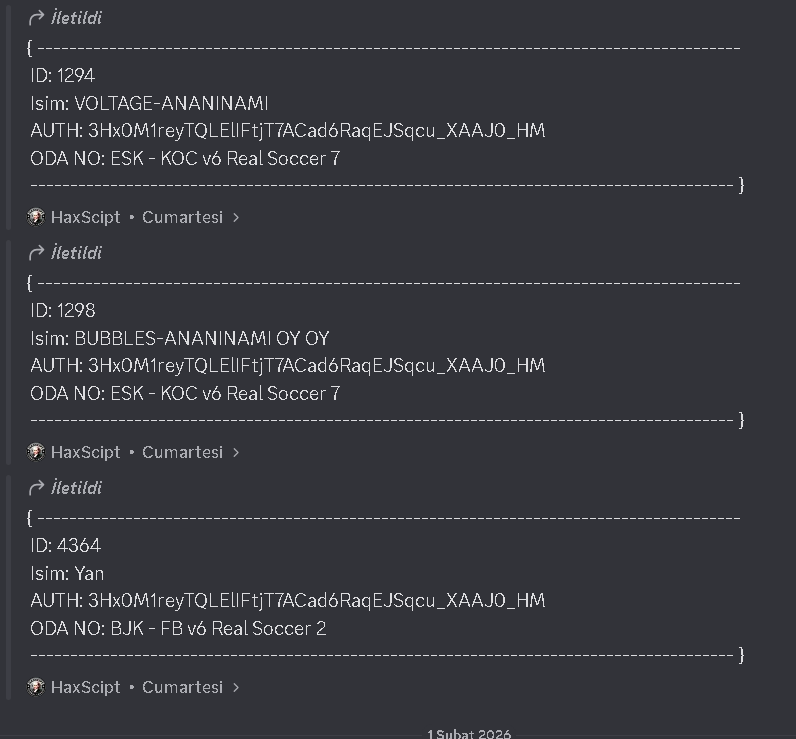
Task: Click the ODA NO: BJK - FB v6 line
Action: click(x=178, y=628)
